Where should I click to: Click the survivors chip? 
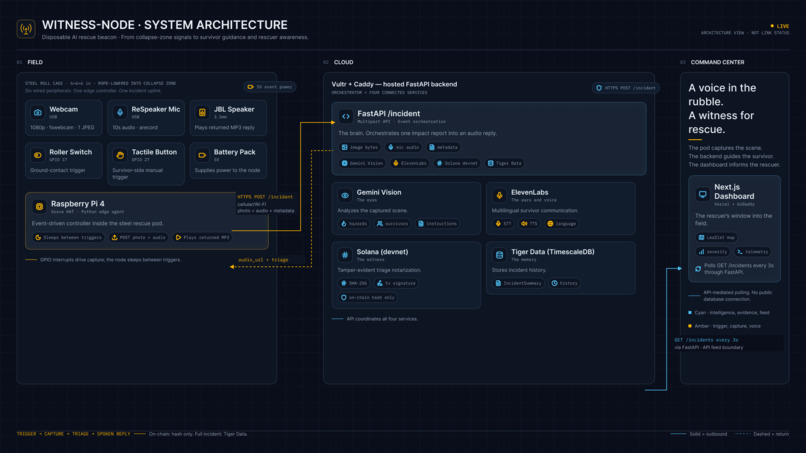pos(393,224)
